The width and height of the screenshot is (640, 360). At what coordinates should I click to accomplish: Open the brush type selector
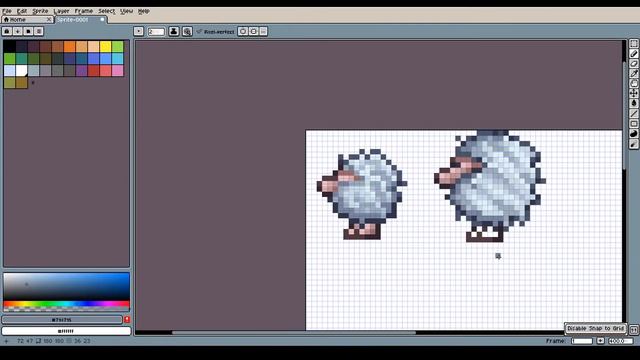[x=139, y=31]
